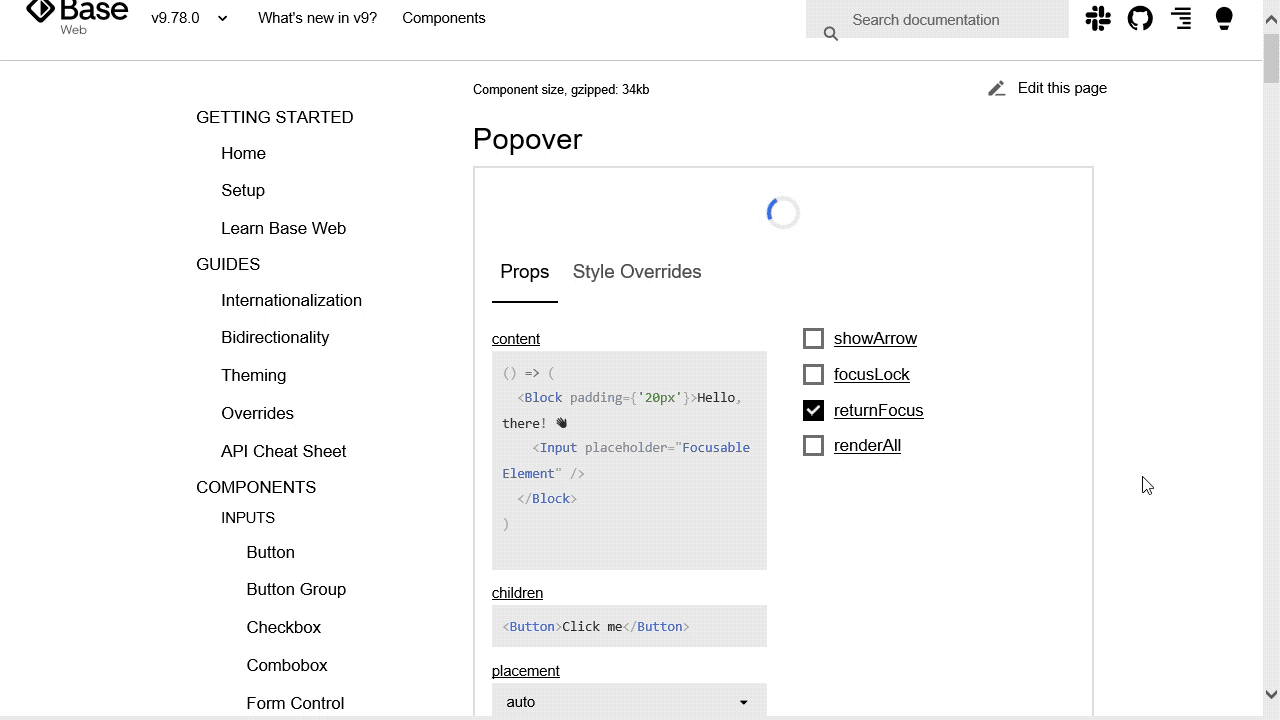Screen dimensions: 1280x720
Task: Open the Form Control component page
Action: click(x=295, y=703)
